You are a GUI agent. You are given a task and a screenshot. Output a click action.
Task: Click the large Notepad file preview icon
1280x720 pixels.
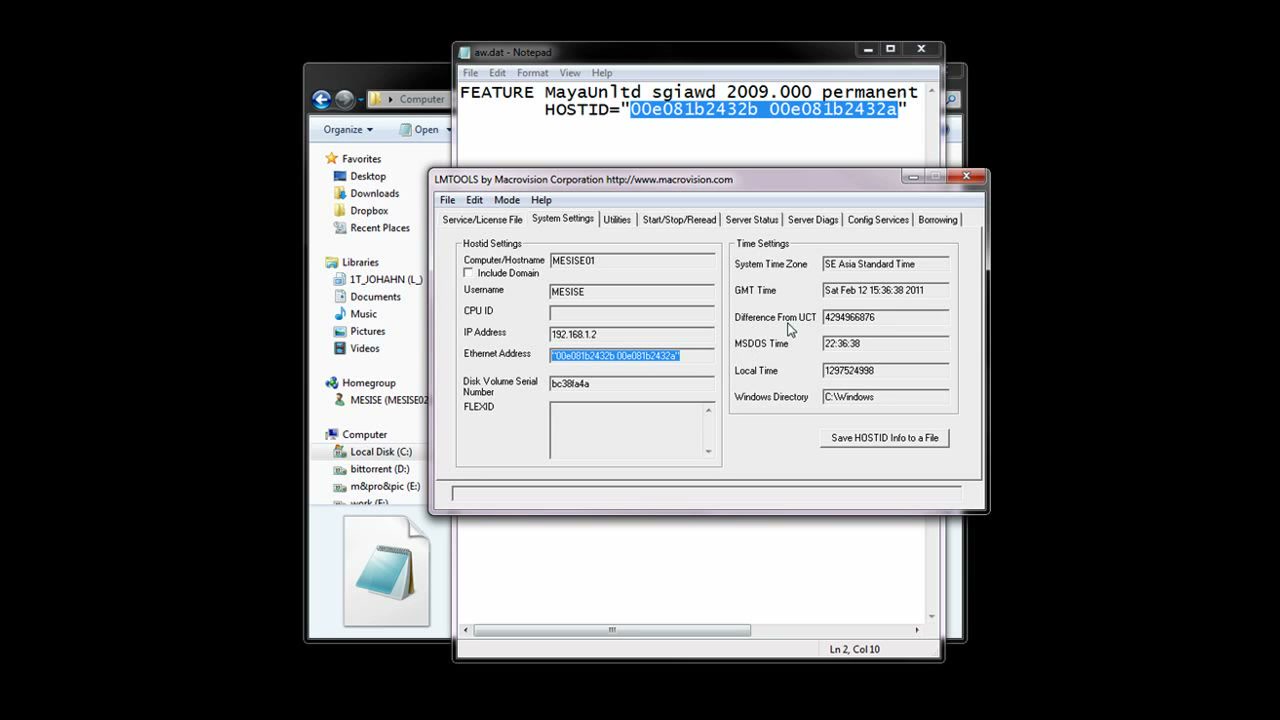click(387, 572)
